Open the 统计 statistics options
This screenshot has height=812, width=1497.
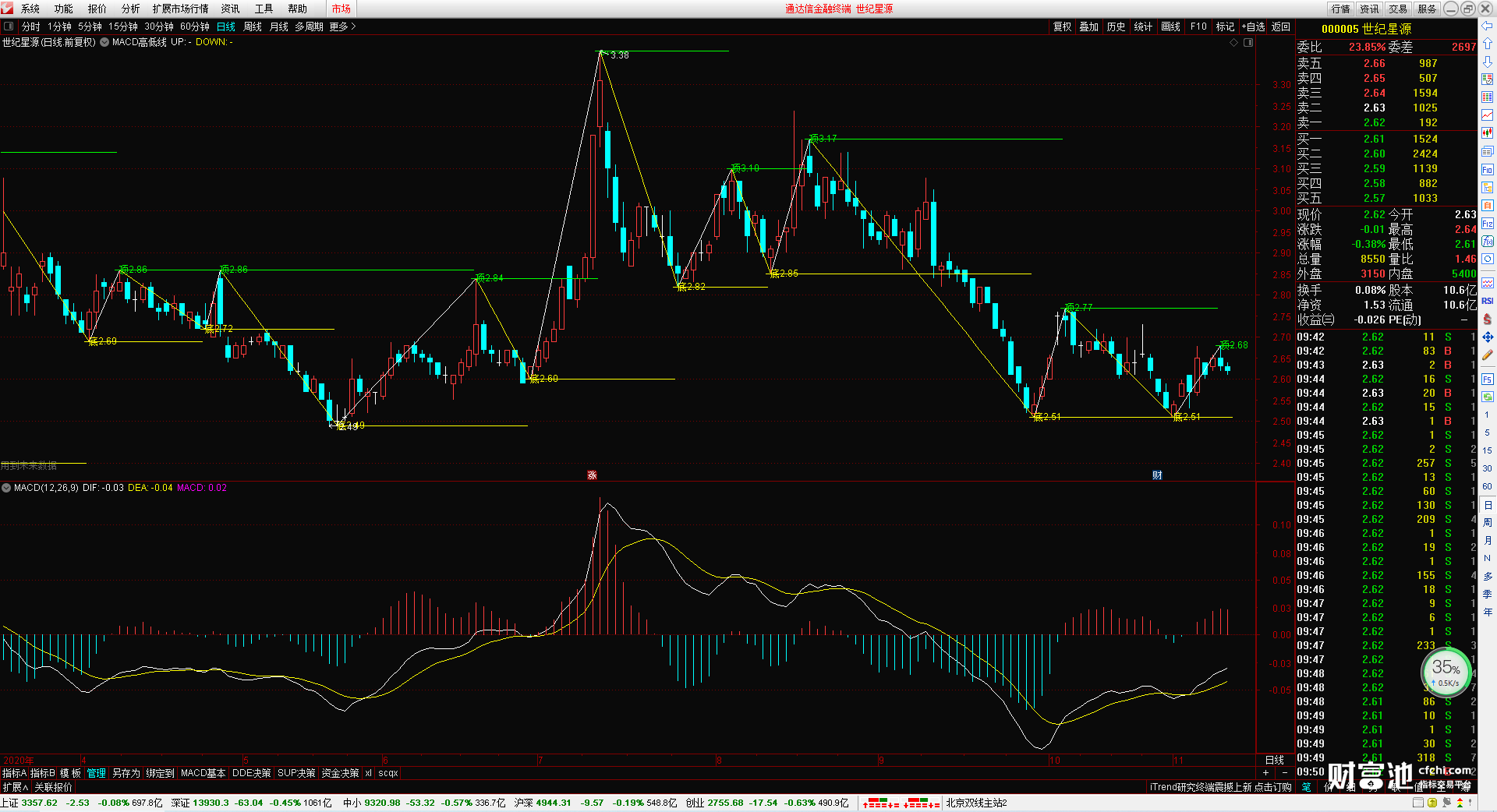(x=1143, y=26)
